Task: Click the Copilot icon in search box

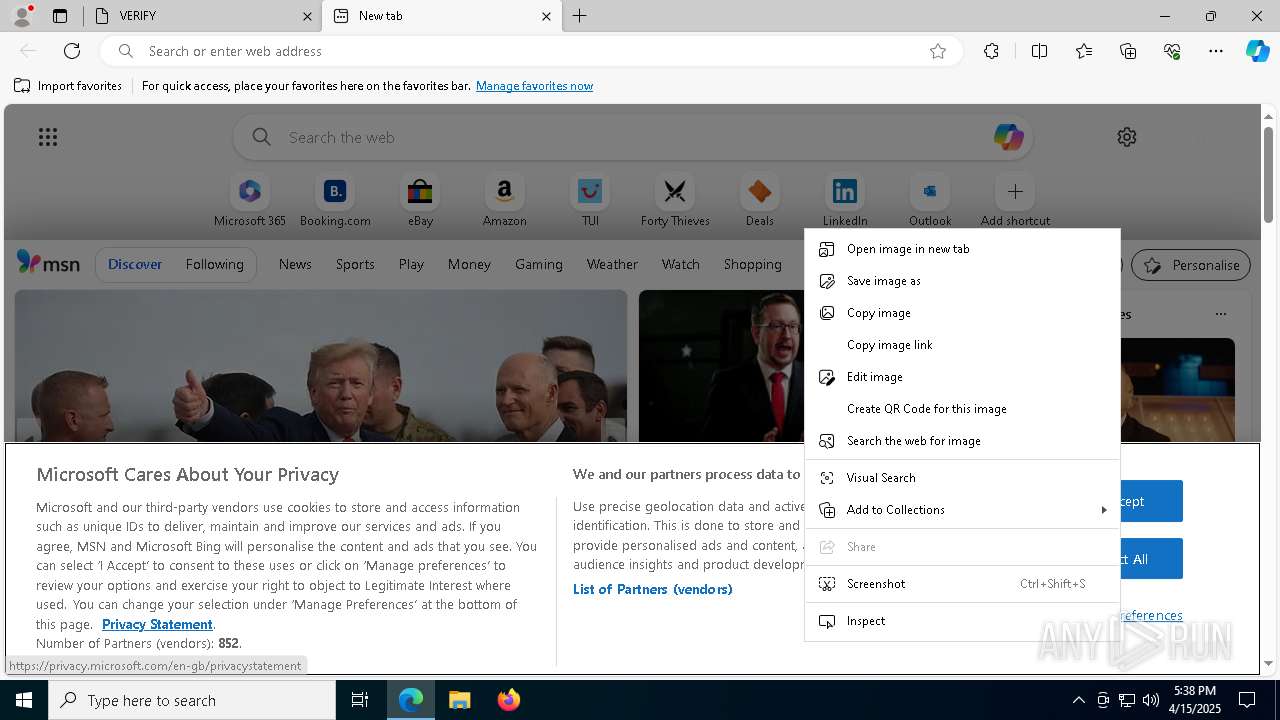Action: pyautogui.click(x=1008, y=137)
